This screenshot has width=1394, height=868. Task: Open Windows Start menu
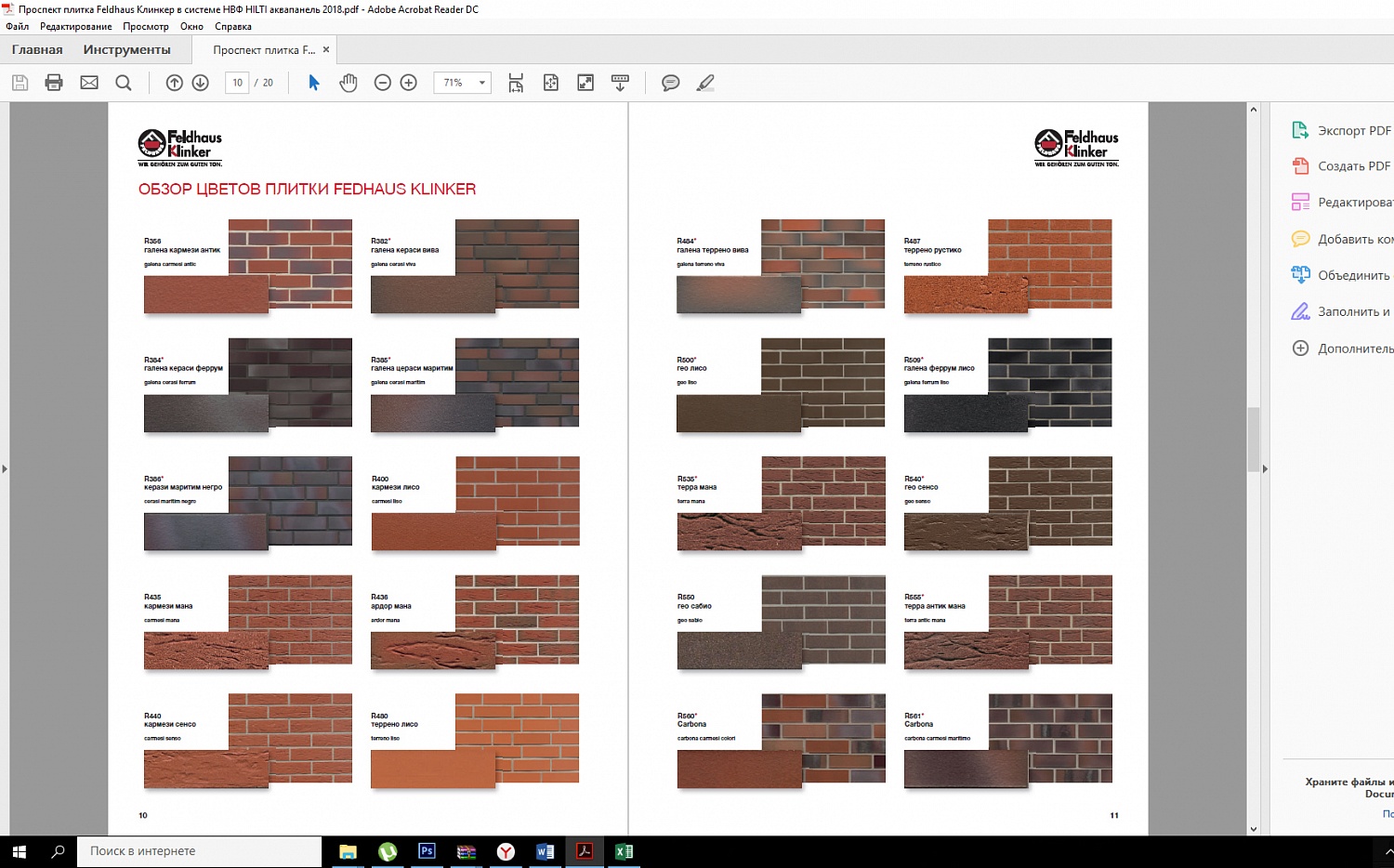click(x=19, y=851)
